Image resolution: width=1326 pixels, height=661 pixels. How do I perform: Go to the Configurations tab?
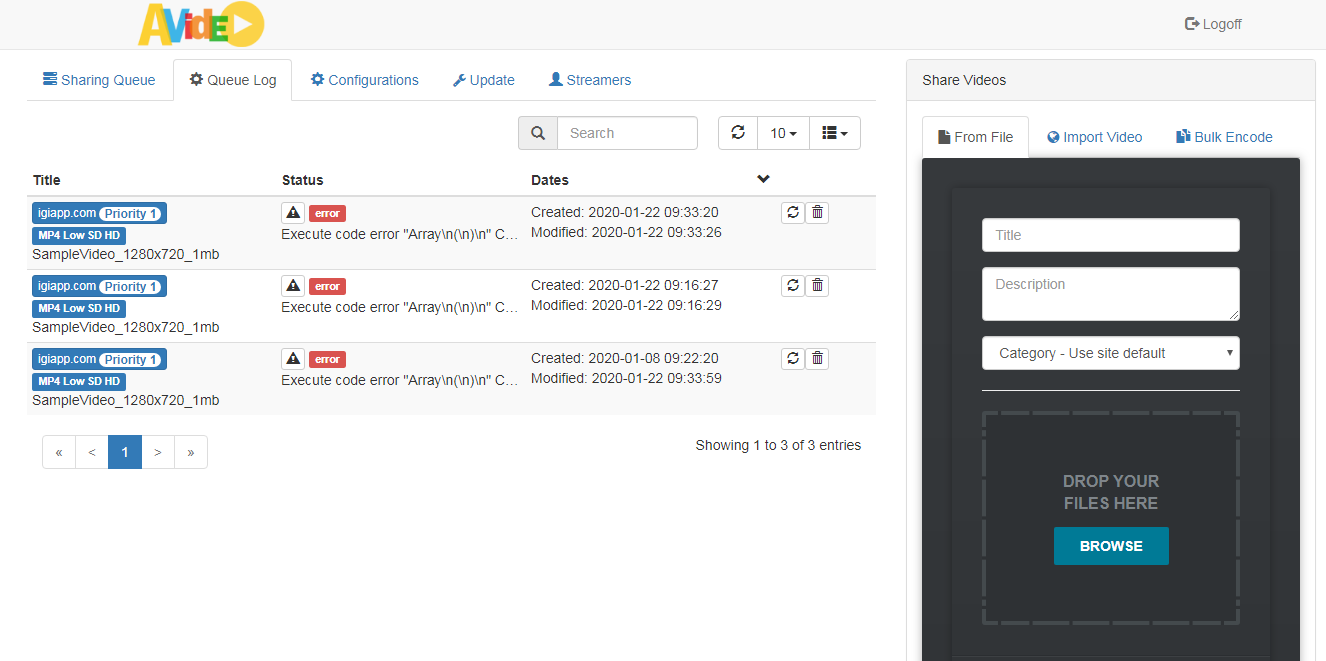(x=364, y=79)
